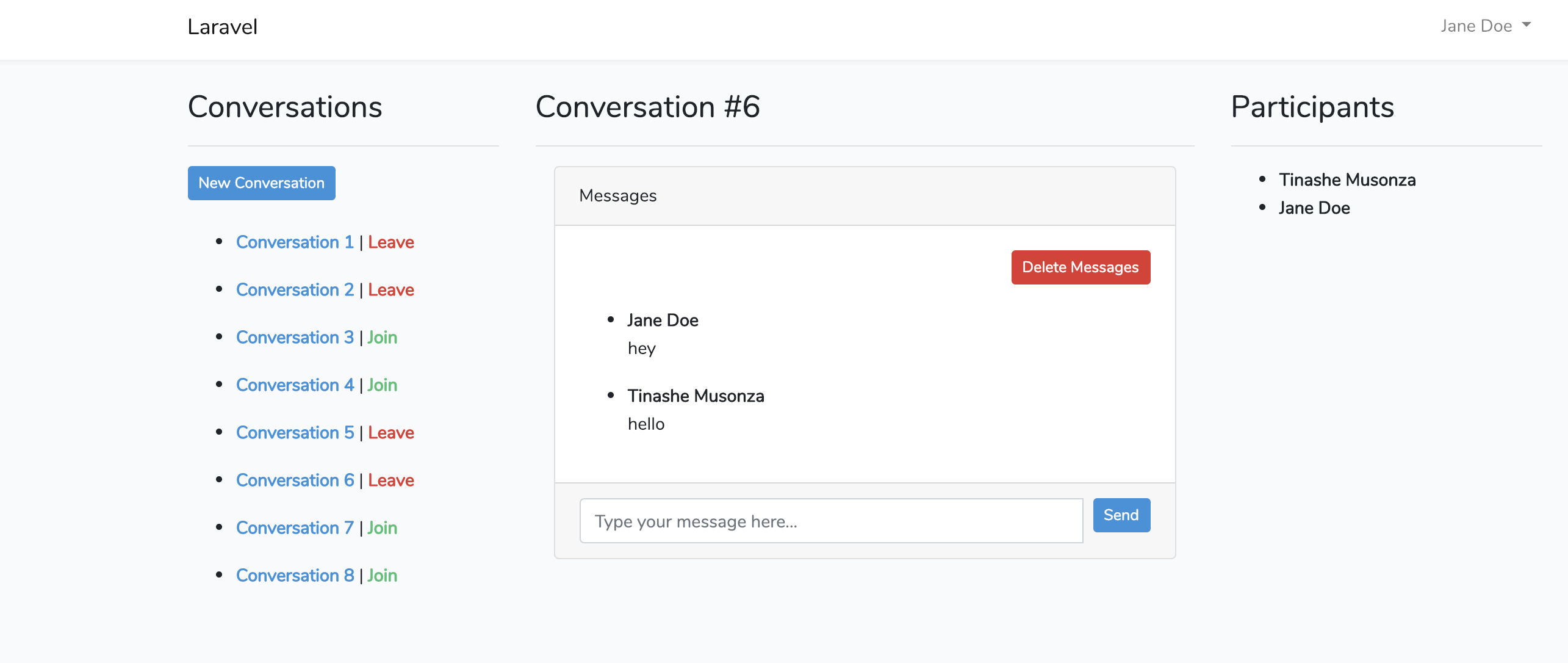
Task: Leave Conversation 2
Action: [x=390, y=290]
